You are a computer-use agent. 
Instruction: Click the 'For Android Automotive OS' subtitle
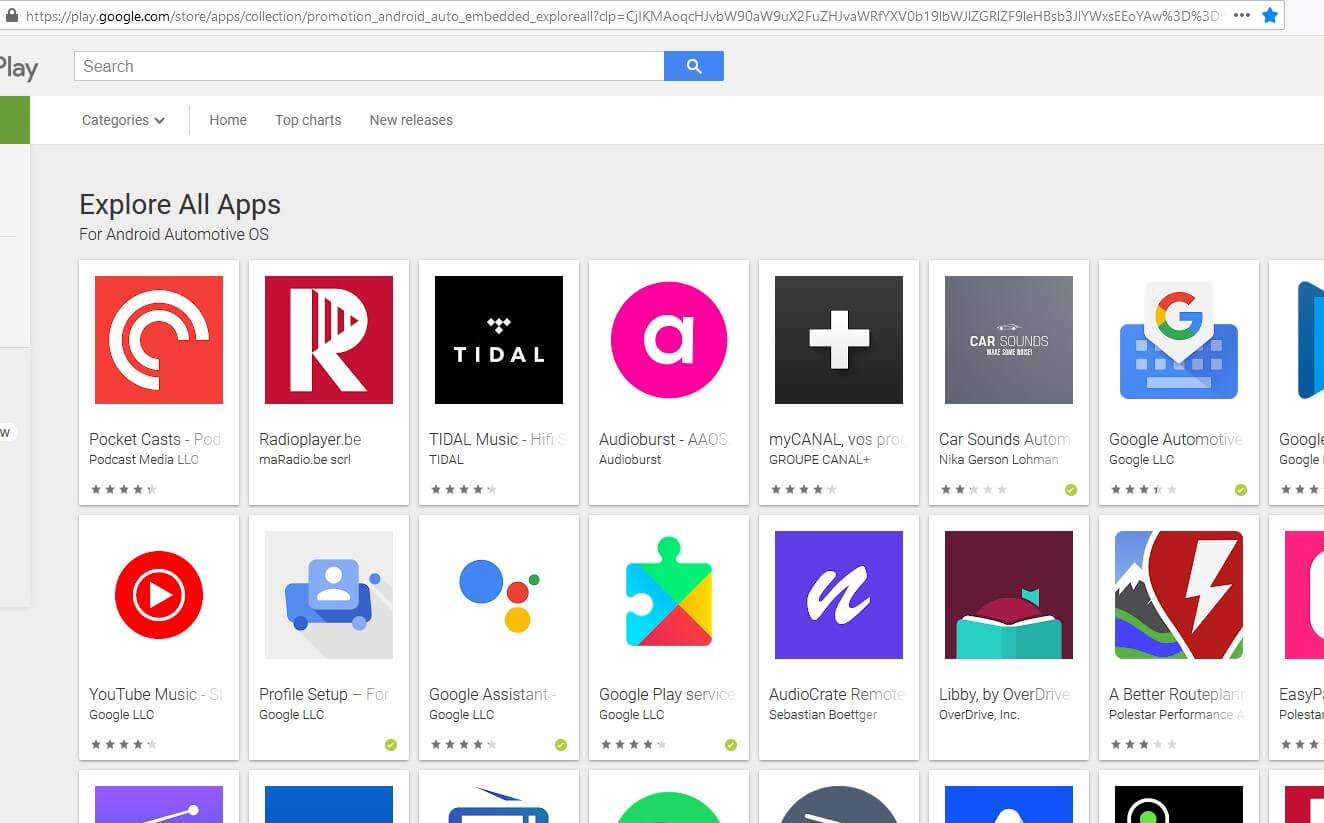(x=174, y=235)
